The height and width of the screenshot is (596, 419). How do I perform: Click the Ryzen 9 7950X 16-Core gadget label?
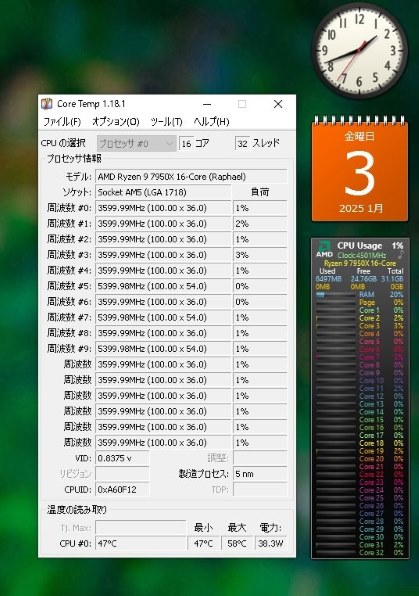click(x=360, y=263)
